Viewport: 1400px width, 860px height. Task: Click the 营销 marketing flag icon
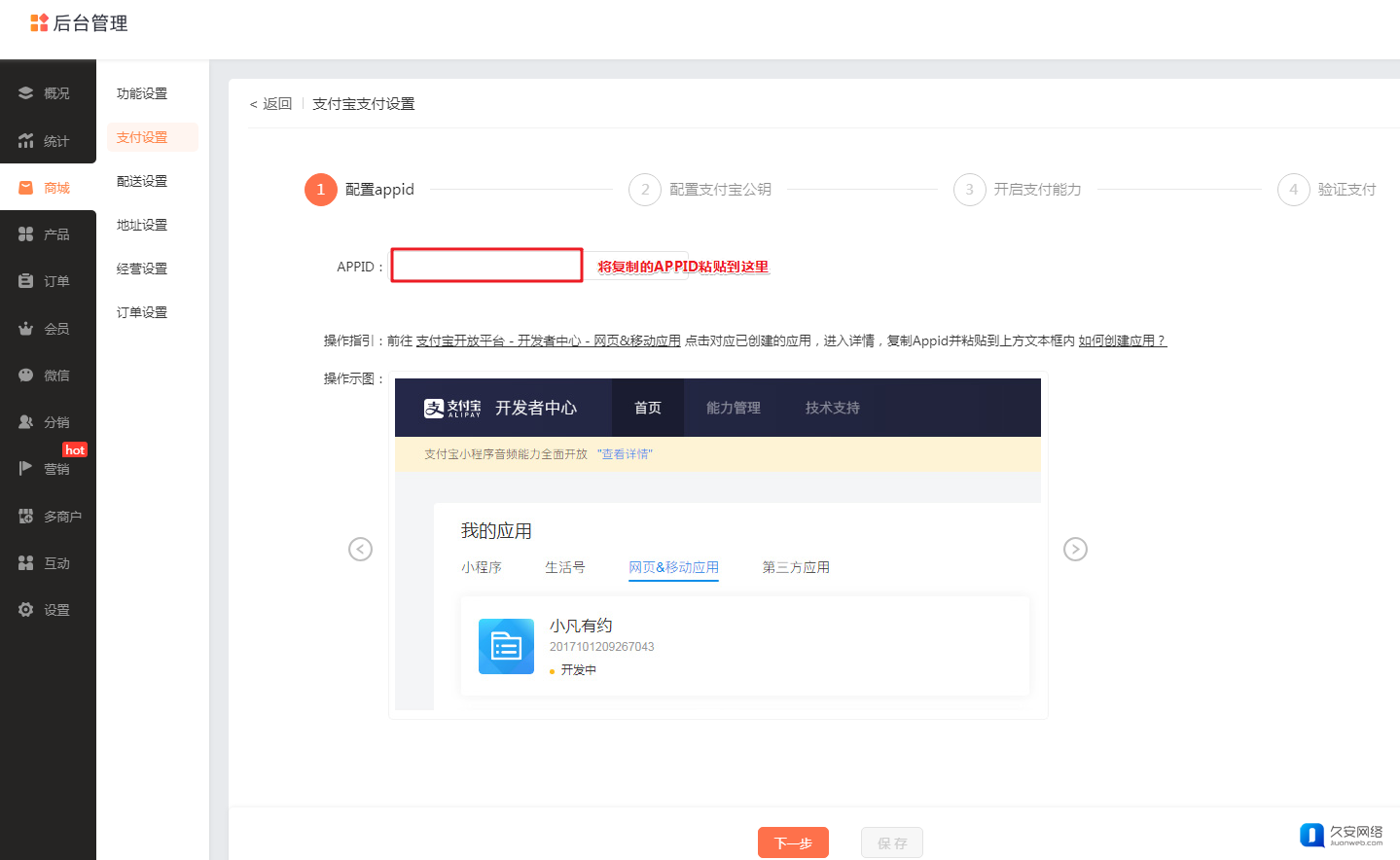26,469
